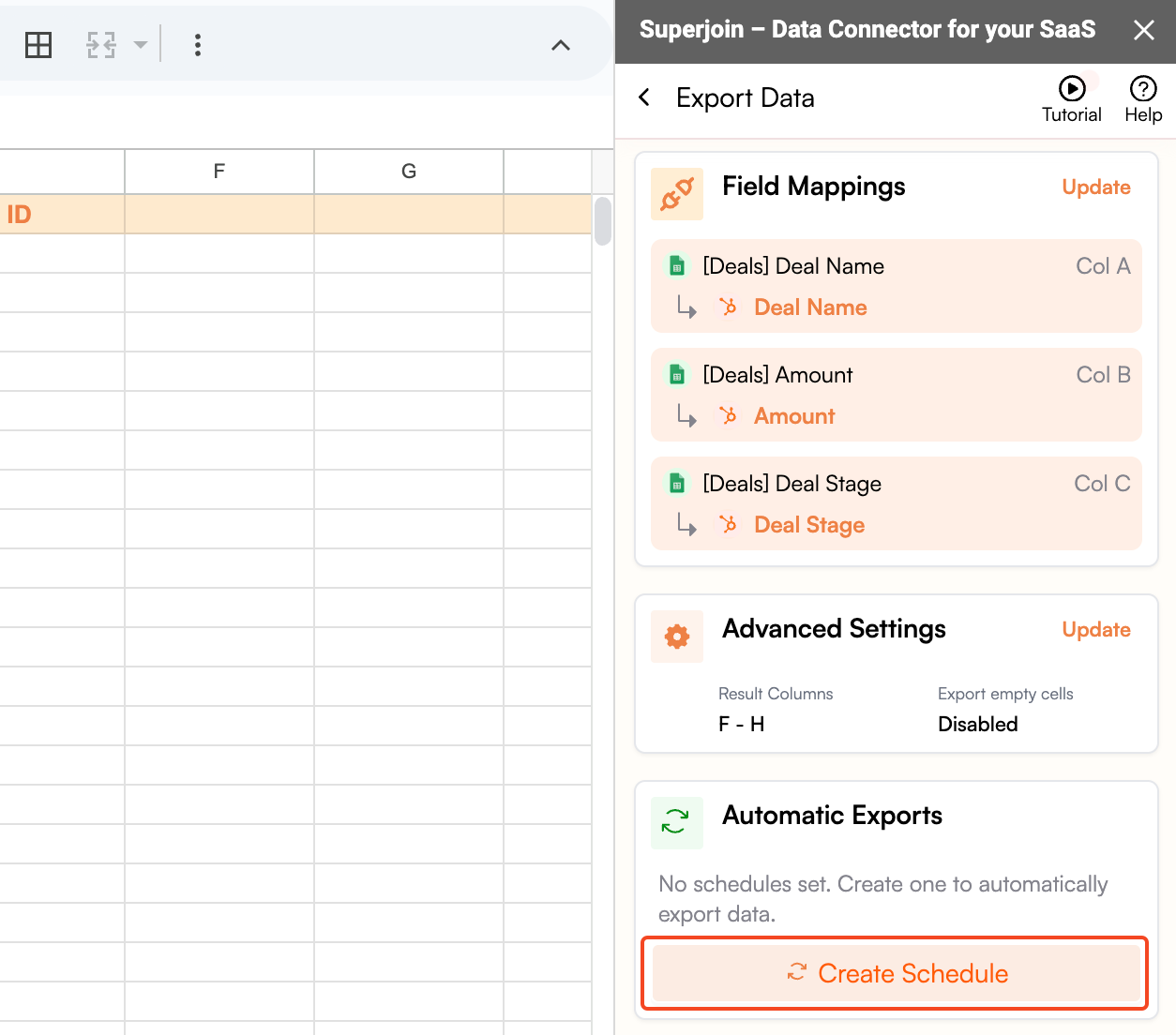Select the orange Deal Stage HubSpot field
The image size is (1176, 1035).
(x=809, y=525)
